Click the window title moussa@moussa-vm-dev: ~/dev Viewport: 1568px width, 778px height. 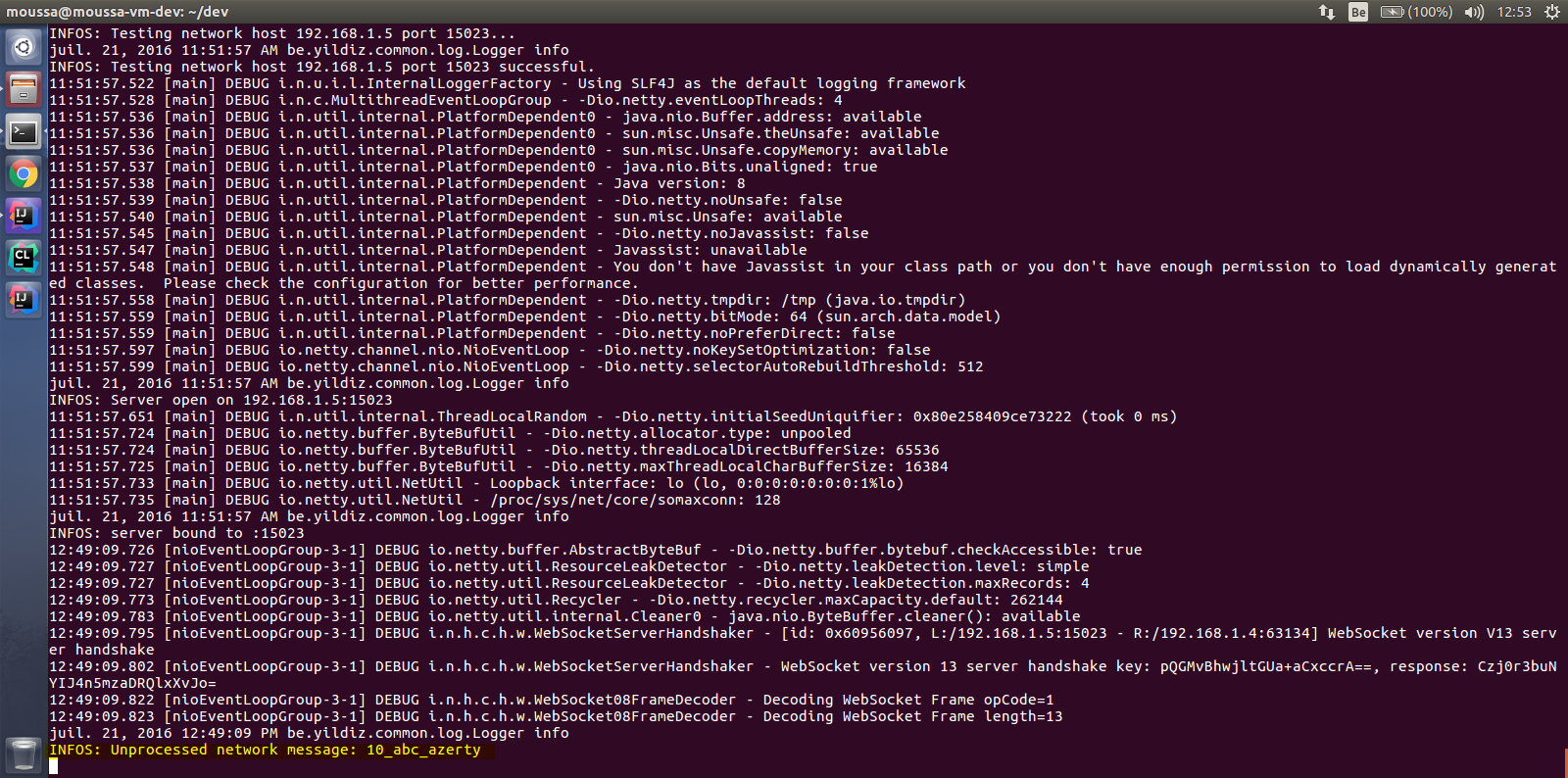(118, 12)
